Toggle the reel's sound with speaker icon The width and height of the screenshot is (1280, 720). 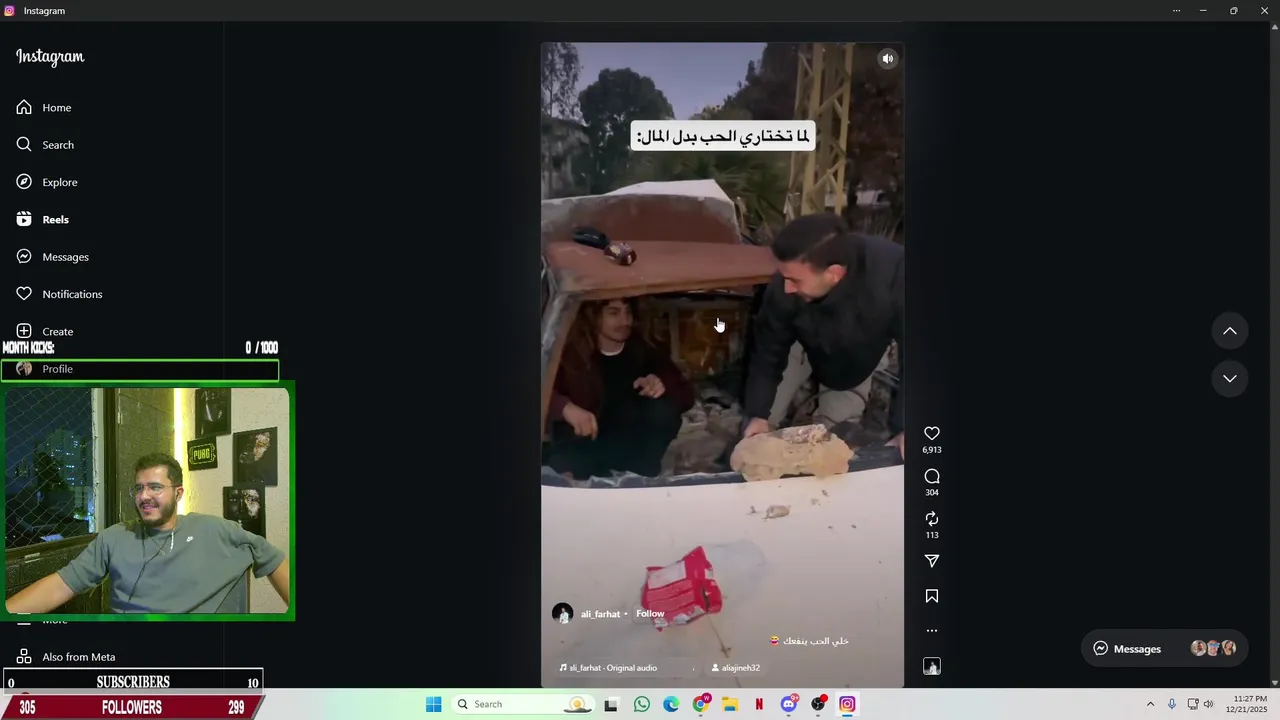(x=887, y=59)
